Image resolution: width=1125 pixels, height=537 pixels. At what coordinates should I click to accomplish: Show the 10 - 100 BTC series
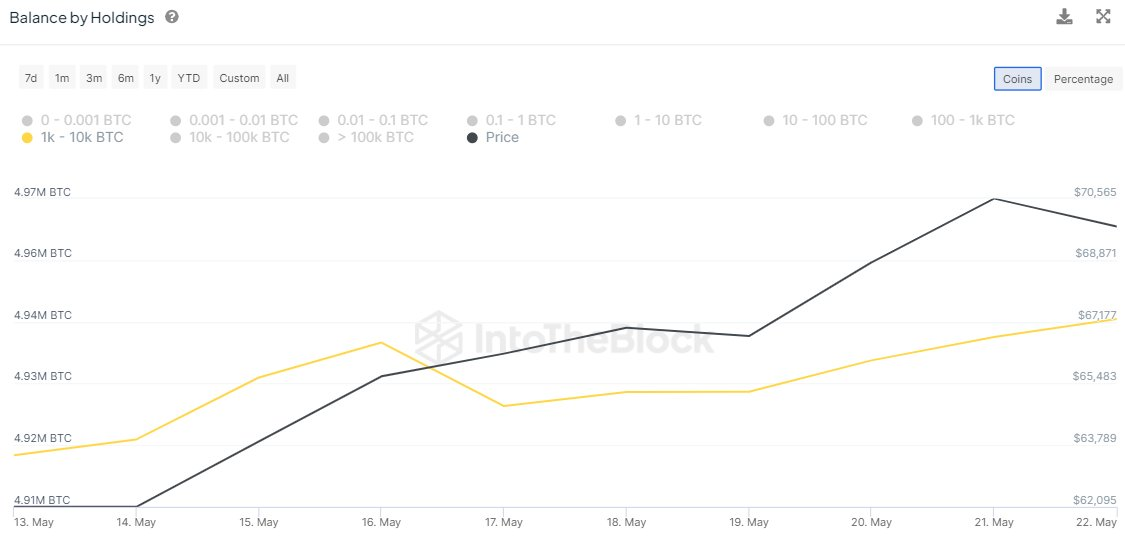tap(816, 121)
